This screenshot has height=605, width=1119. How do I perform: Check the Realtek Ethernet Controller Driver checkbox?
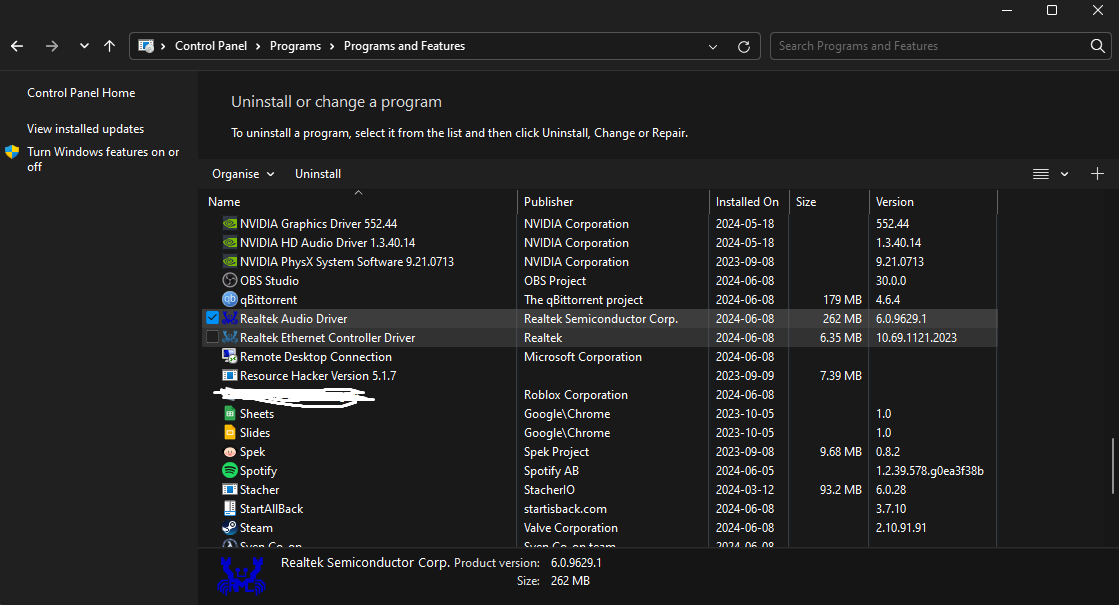pos(212,338)
